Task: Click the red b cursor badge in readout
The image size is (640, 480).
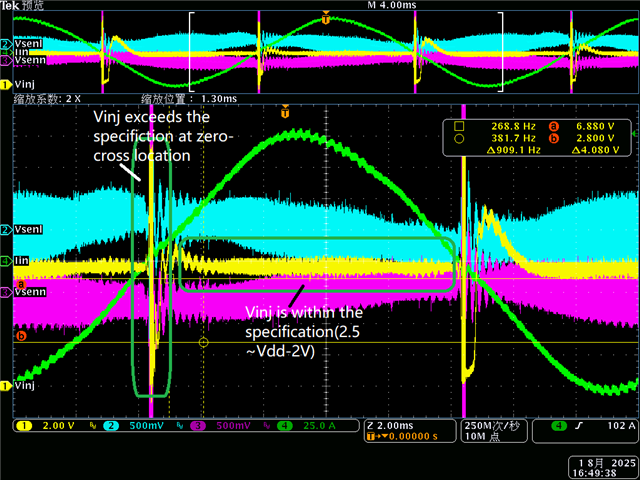Action: pyautogui.click(x=553, y=138)
